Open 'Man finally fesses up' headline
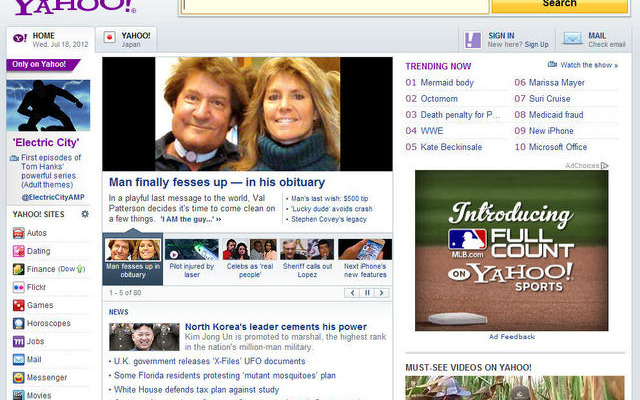The height and width of the screenshot is (400, 640). [x=217, y=182]
